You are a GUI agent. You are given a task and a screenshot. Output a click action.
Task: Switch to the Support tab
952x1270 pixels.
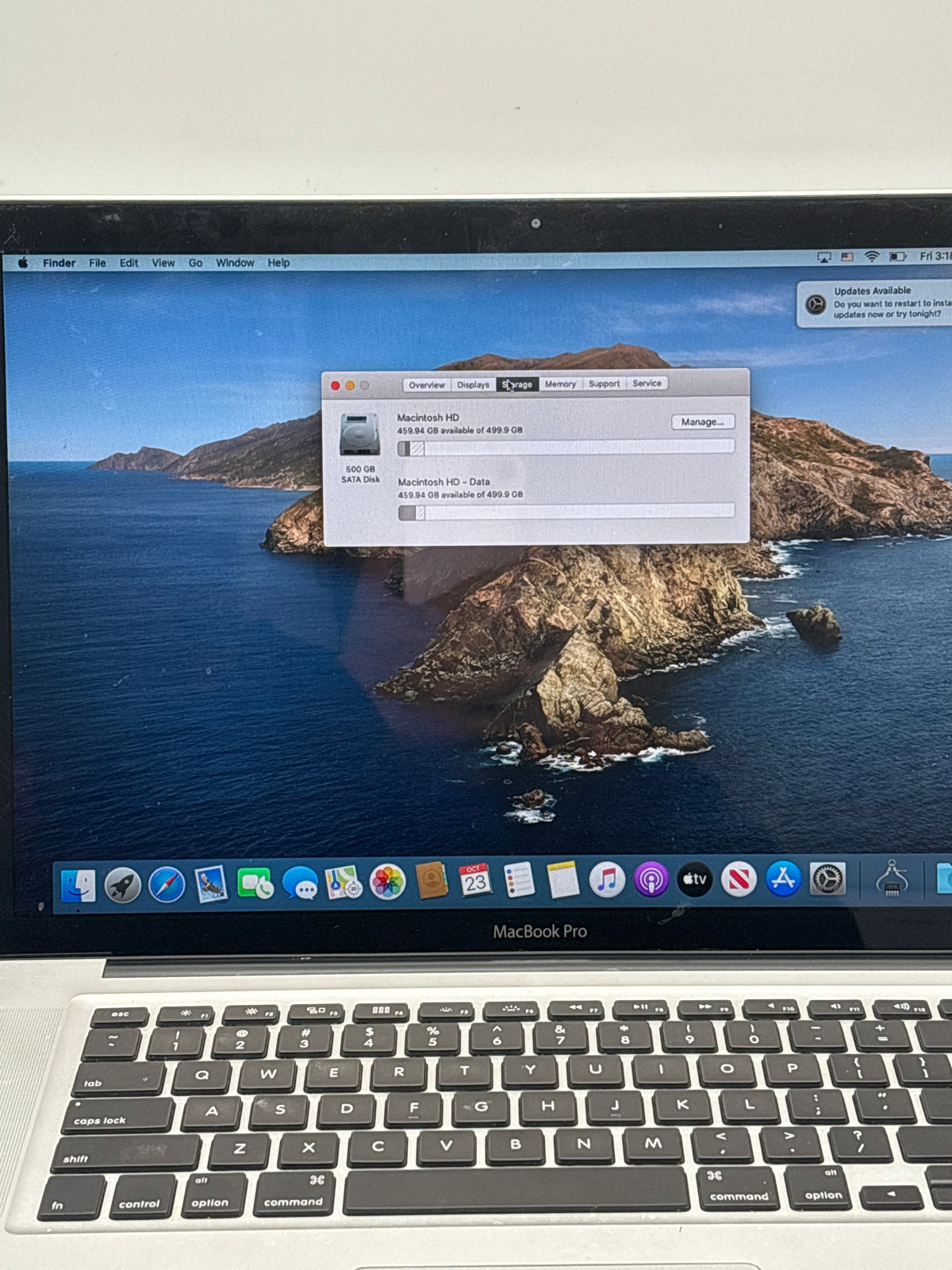tap(605, 383)
